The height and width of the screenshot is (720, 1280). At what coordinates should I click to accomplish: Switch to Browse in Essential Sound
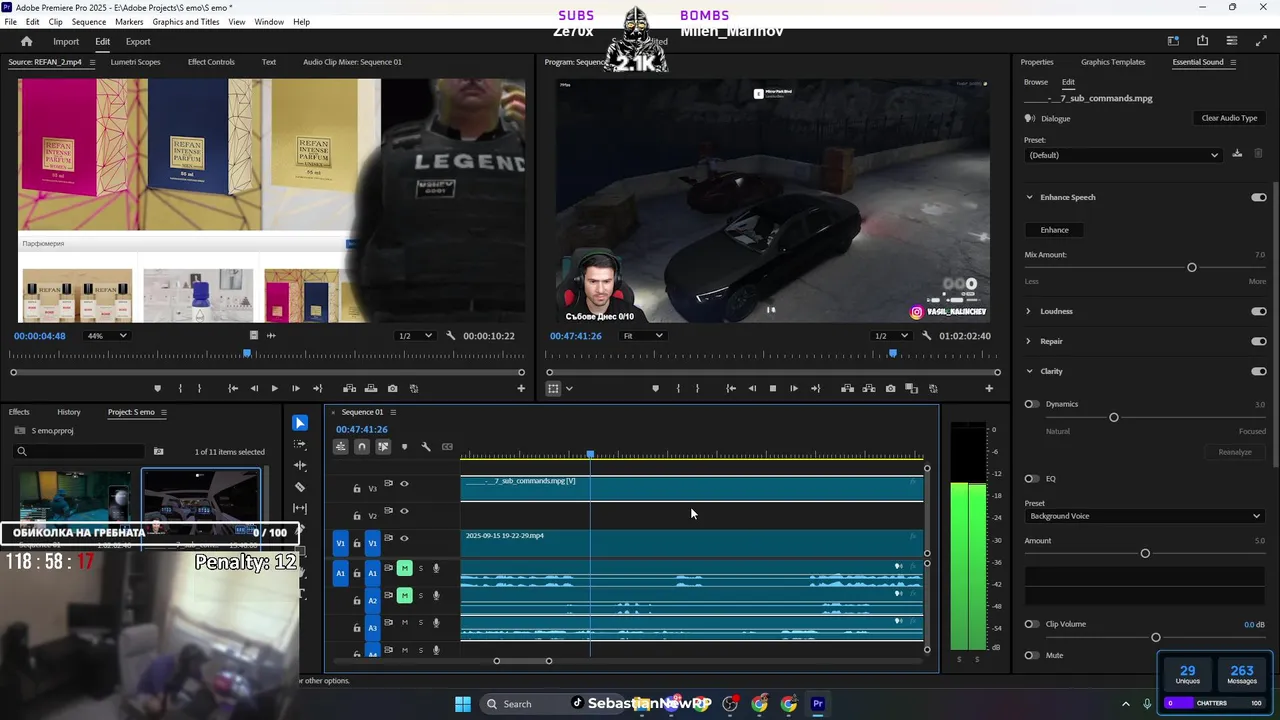[1036, 82]
